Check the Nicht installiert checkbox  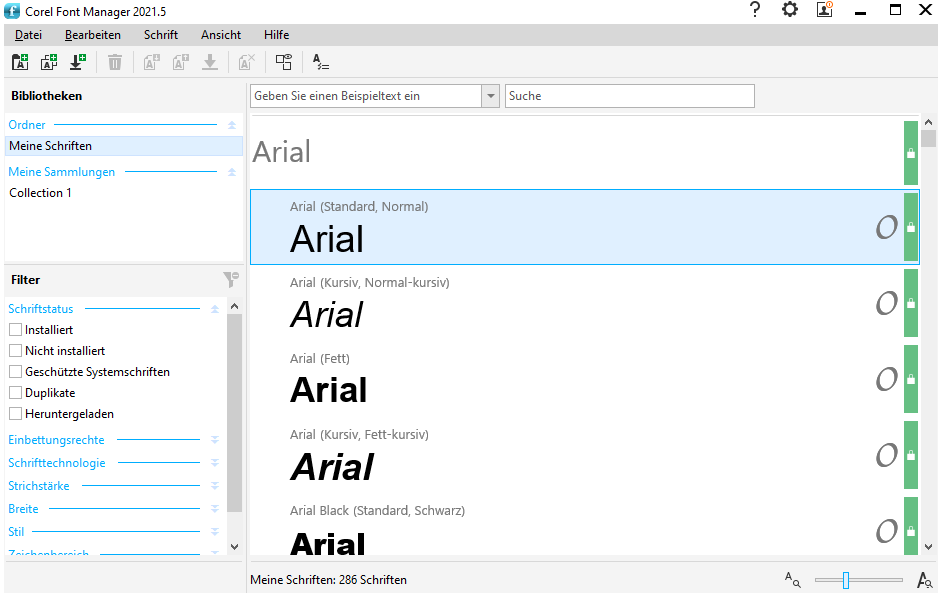[15, 351]
